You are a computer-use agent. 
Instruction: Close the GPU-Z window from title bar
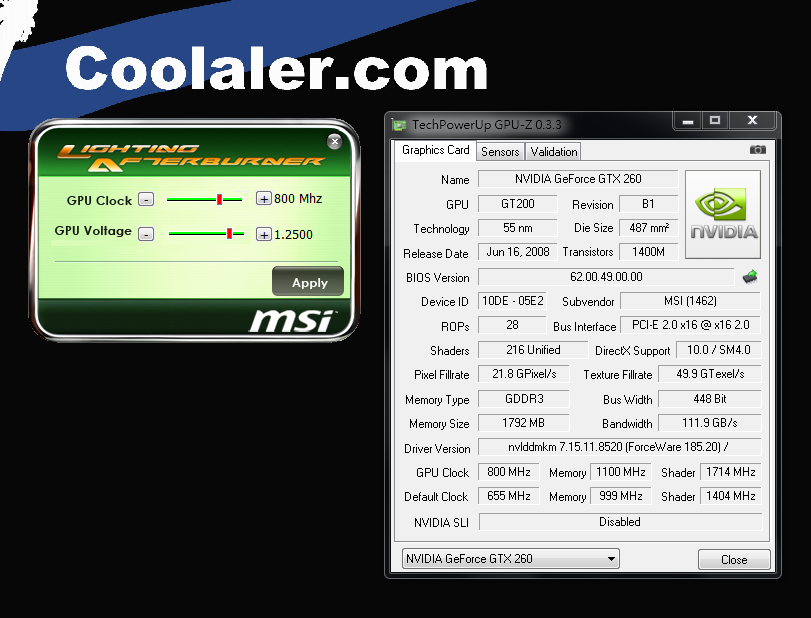(x=753, y=121)
